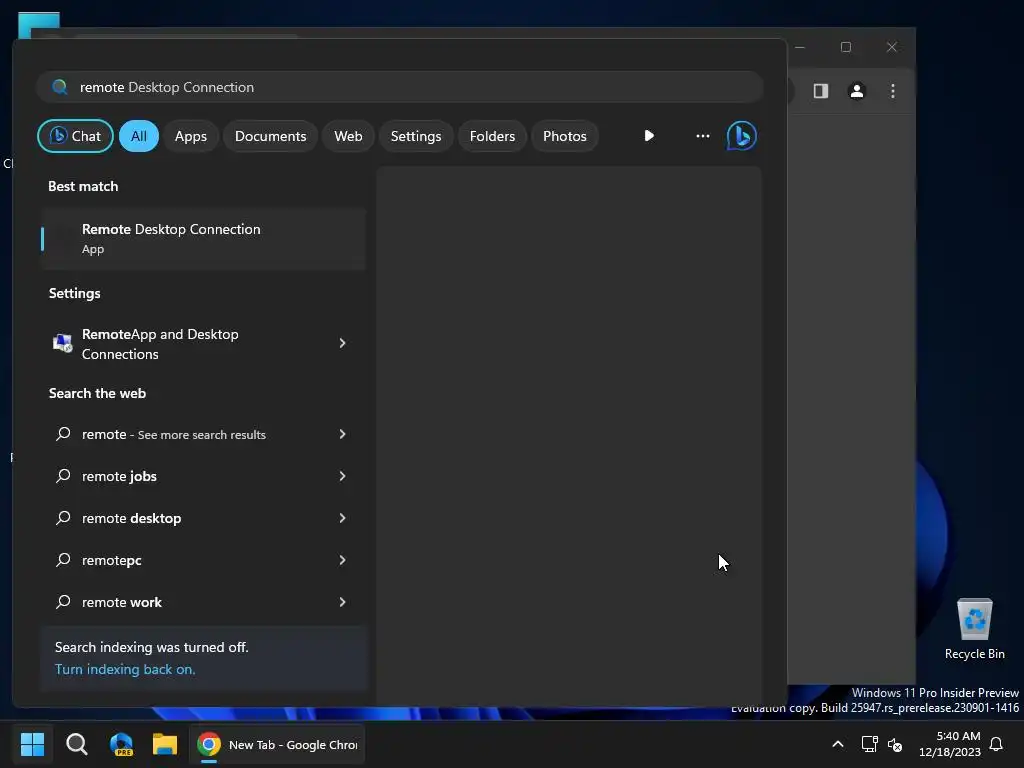1024x768 pixels.
Task: Switch to the Web filter
Action: 348,136
